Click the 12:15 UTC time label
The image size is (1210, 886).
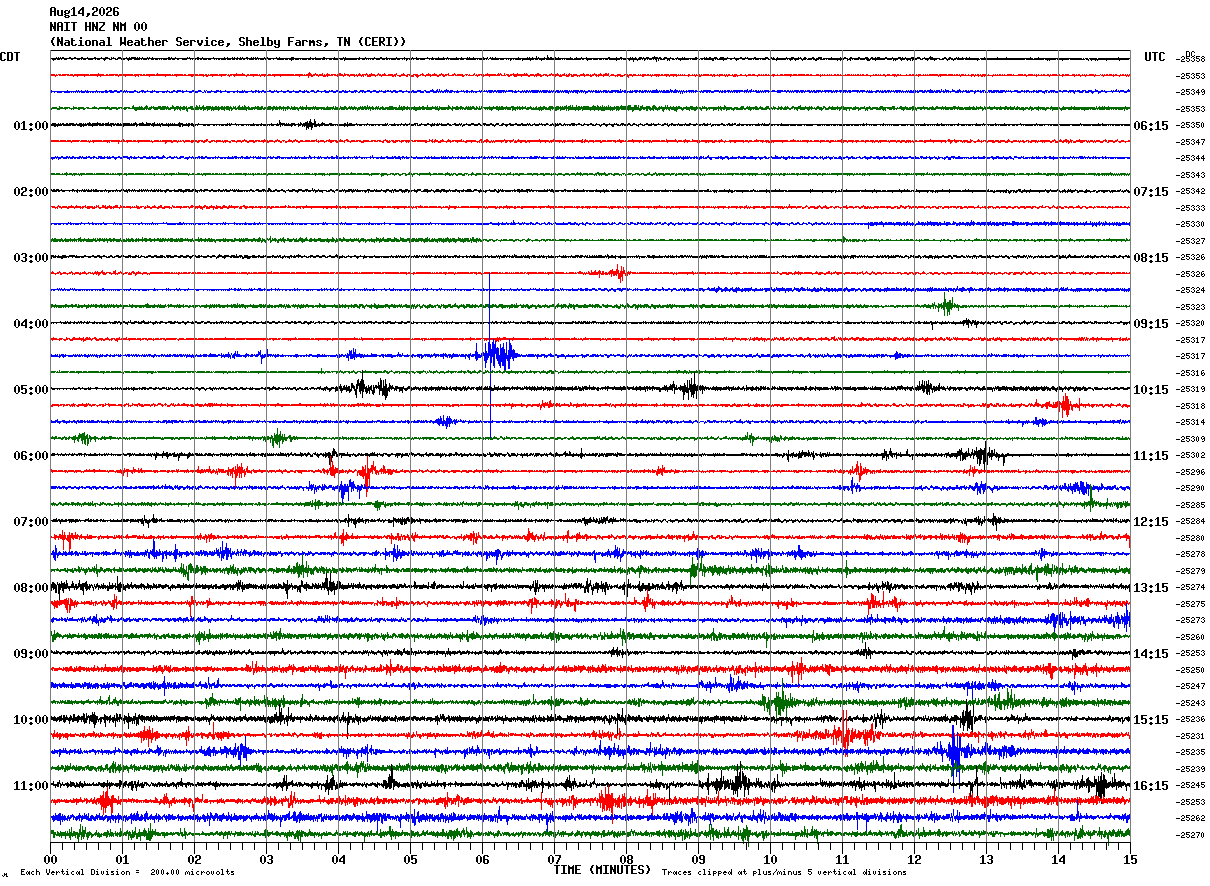(x=1151, y=522)
